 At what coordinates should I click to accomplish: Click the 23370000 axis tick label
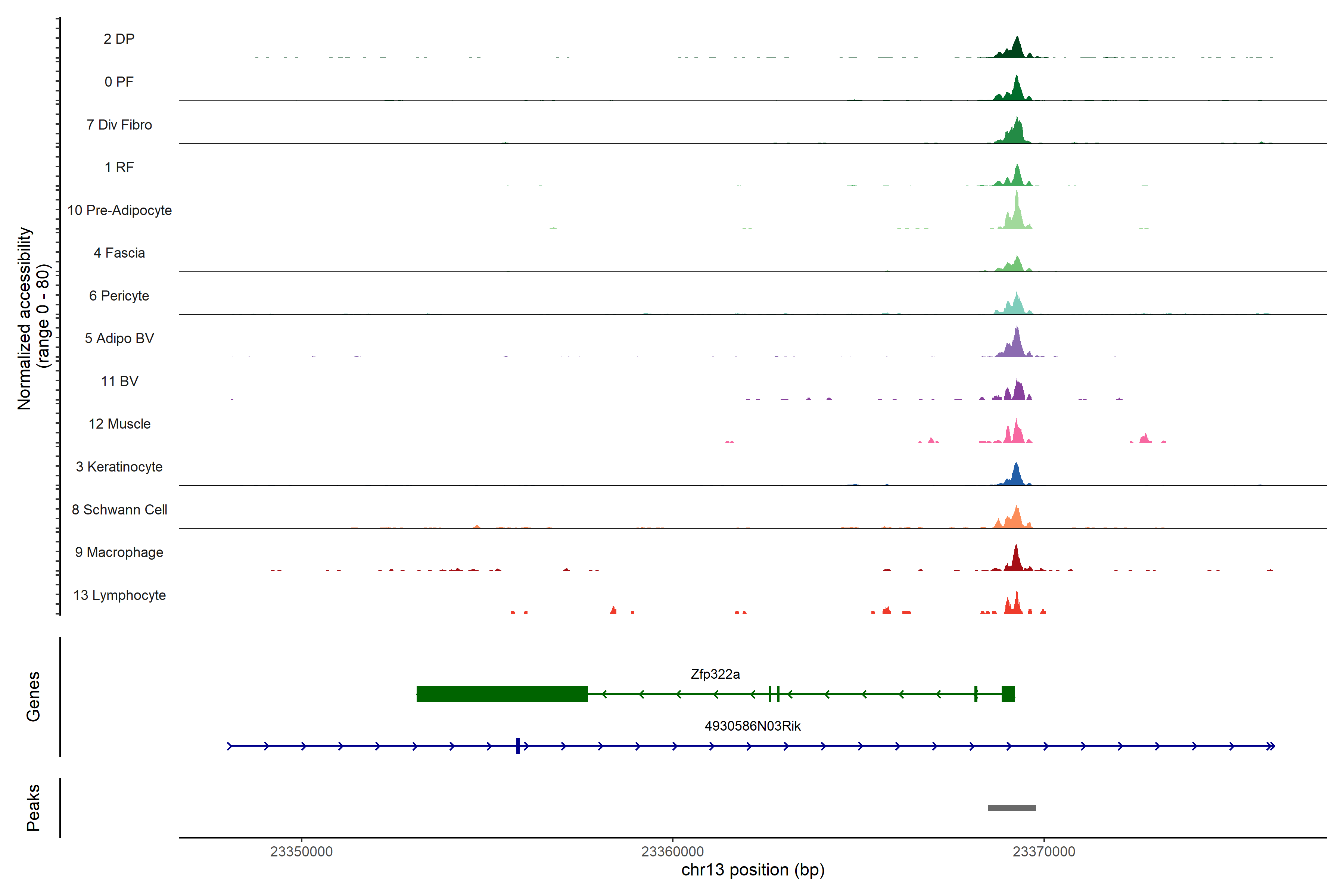[1043, 852]
